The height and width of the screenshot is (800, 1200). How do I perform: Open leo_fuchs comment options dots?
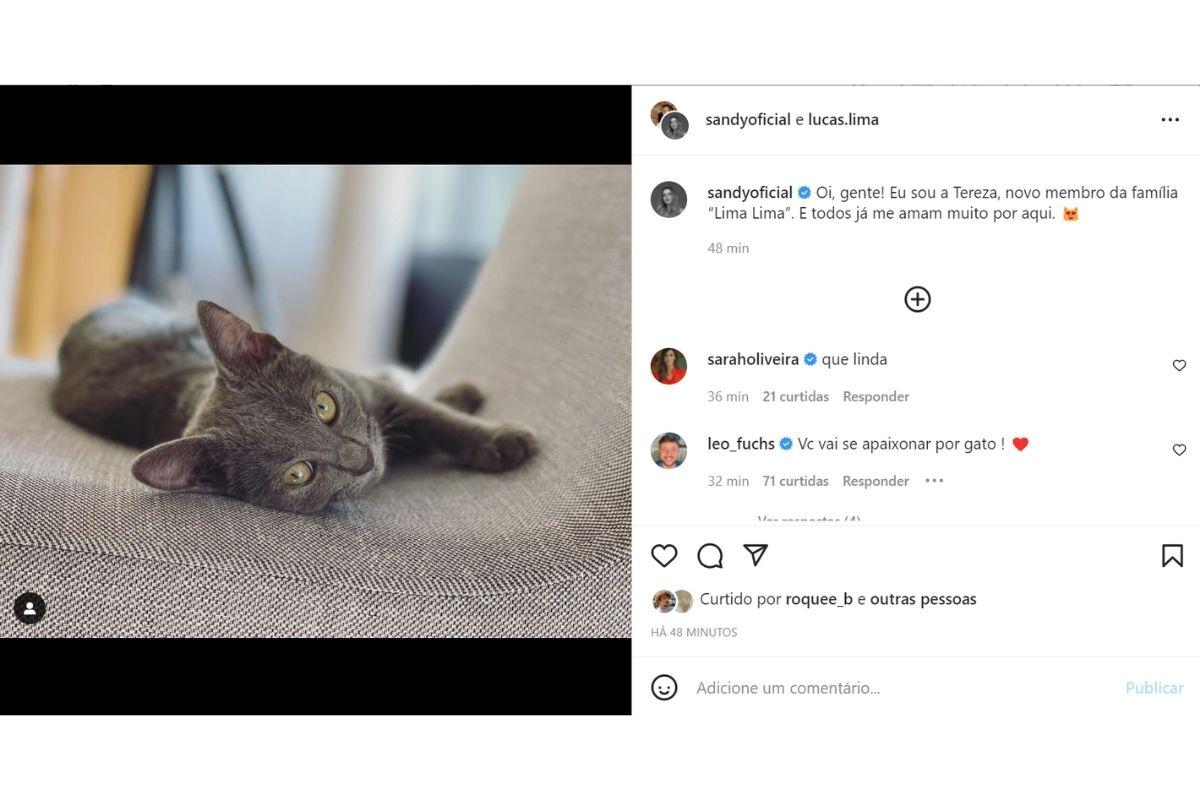pos(934,481)
